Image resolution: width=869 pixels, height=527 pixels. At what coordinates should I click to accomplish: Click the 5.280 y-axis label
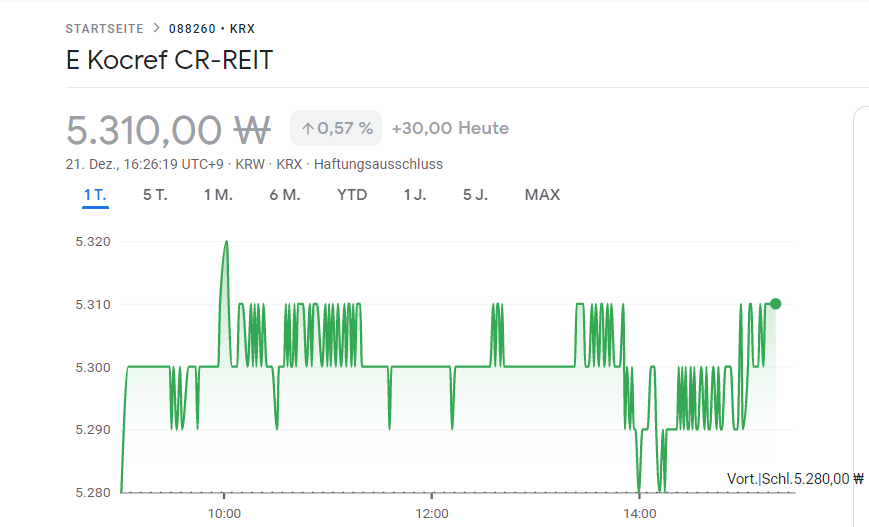[93, 492]
